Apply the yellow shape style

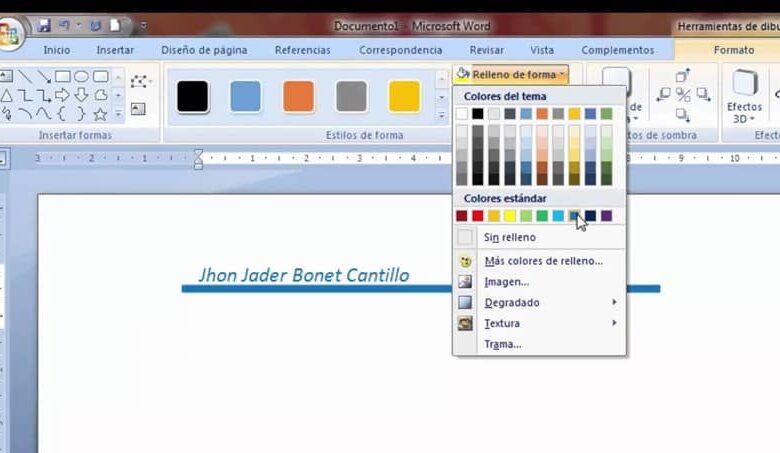404,96
